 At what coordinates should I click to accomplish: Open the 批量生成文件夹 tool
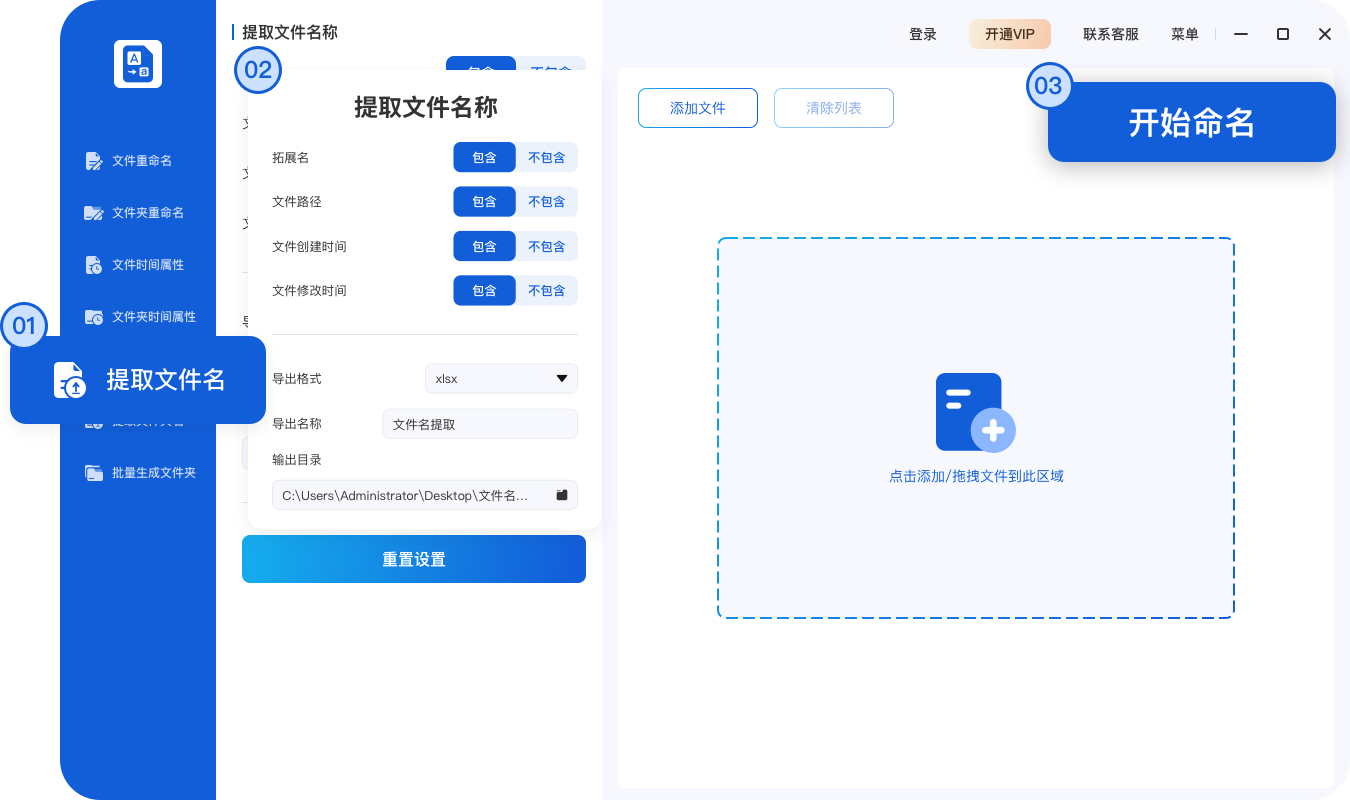(x=152, y=472)
